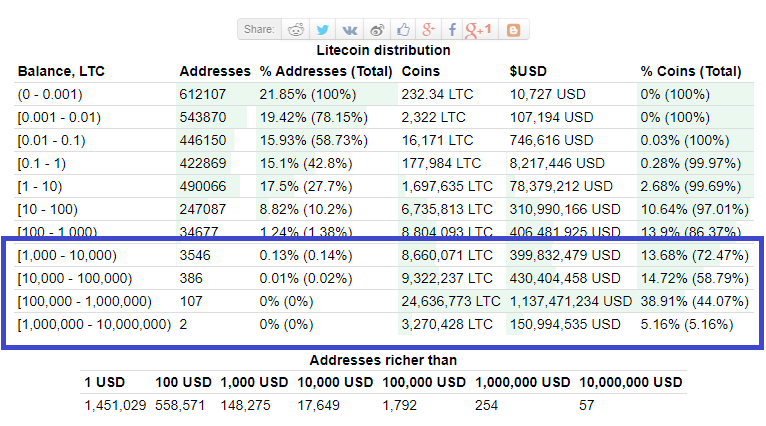Click the 558,571 value

click(x=180, y=405)
